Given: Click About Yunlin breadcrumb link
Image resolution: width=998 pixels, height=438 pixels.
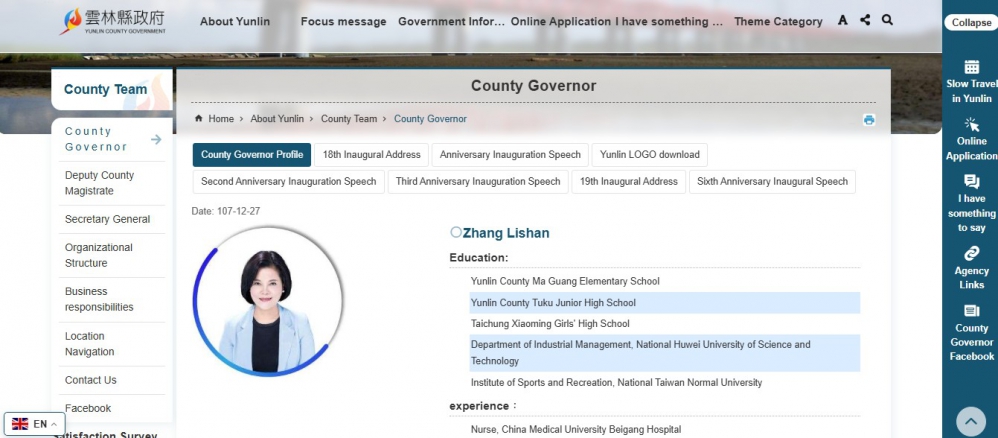Looking at the screenshot, I should pos(277,119).
